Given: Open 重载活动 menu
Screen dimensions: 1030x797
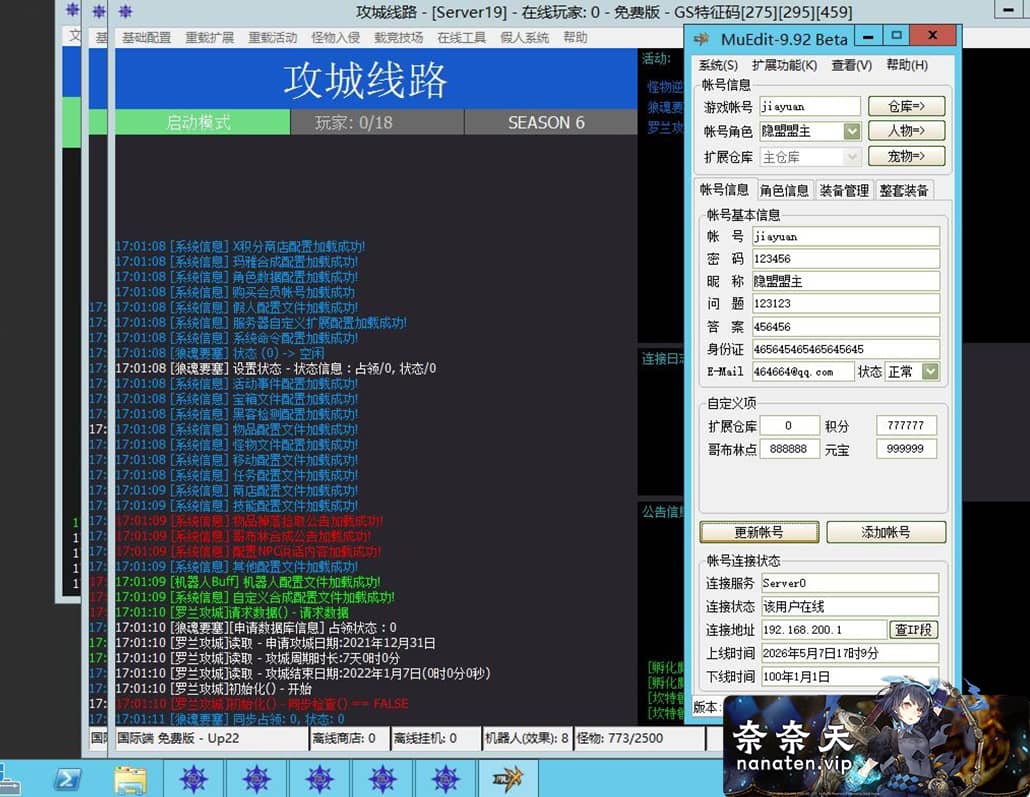Looking at the screenshot, I should [272, 37].
